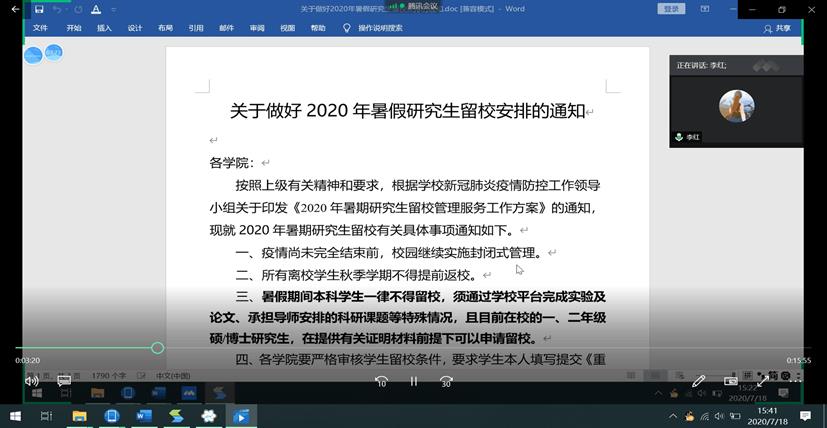
Task: Open the pen edit tool in the player
Action: tap(699, 381)
